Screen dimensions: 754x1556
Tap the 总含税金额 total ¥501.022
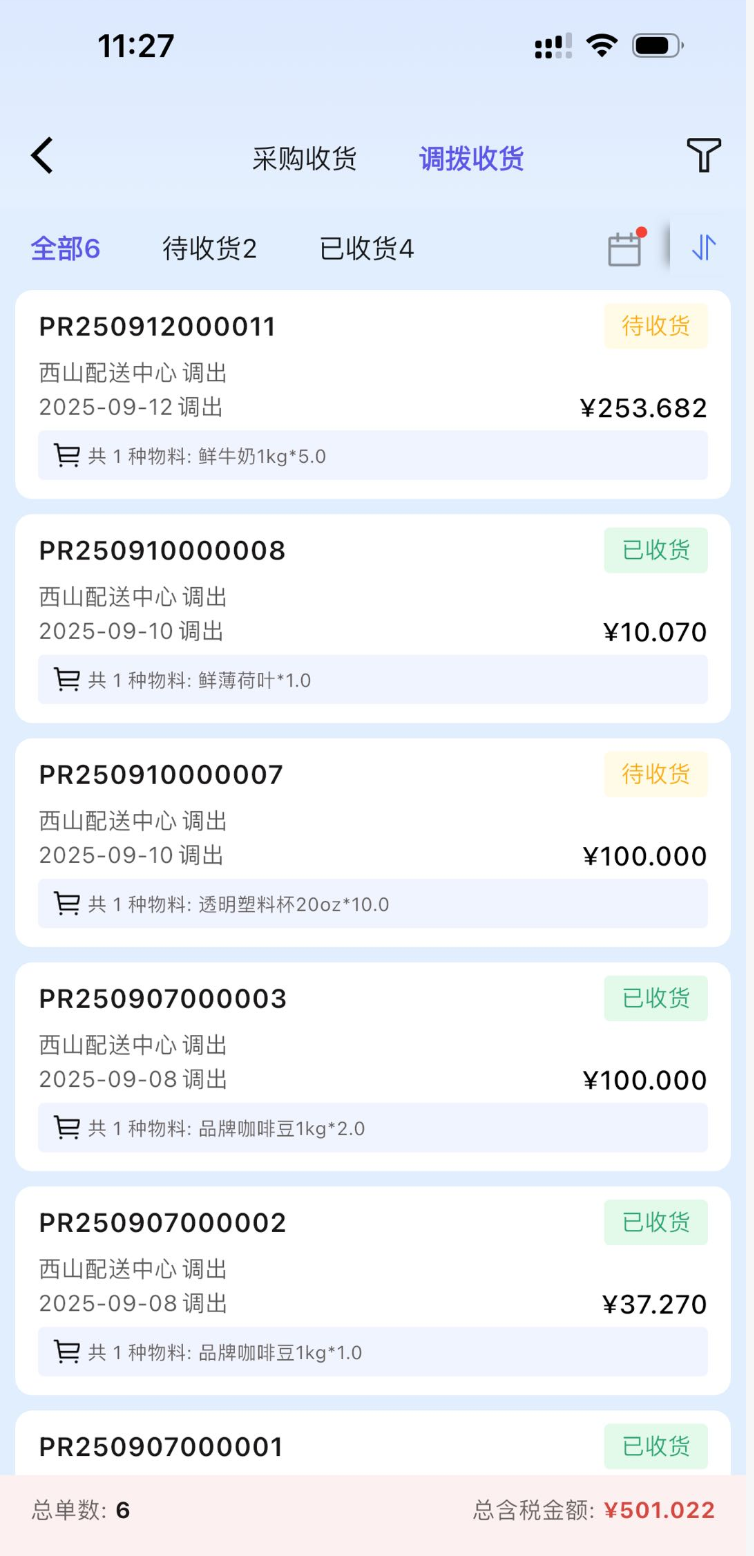pyautogui.click(x=659, y=1510)
